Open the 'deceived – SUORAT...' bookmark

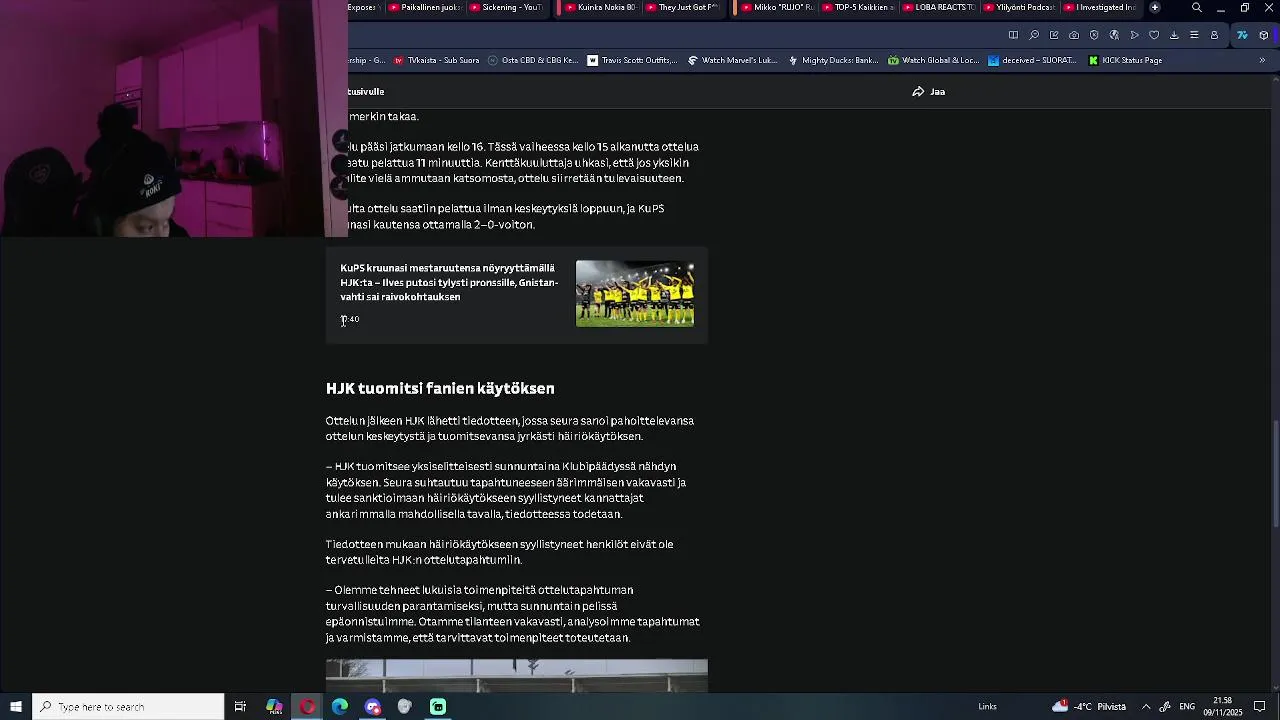1032,60
